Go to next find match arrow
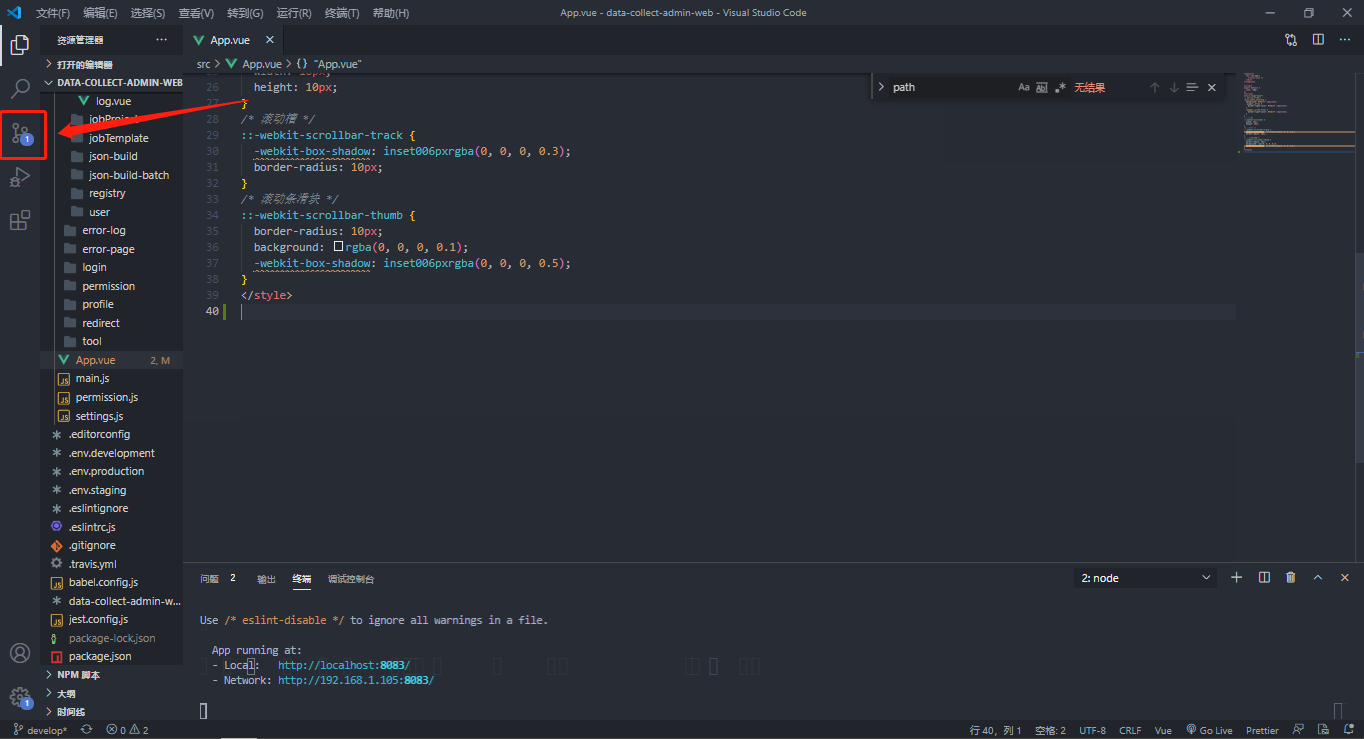Image resolution: width=1364 pixels, height=739 pixels. click(1174, 87)
